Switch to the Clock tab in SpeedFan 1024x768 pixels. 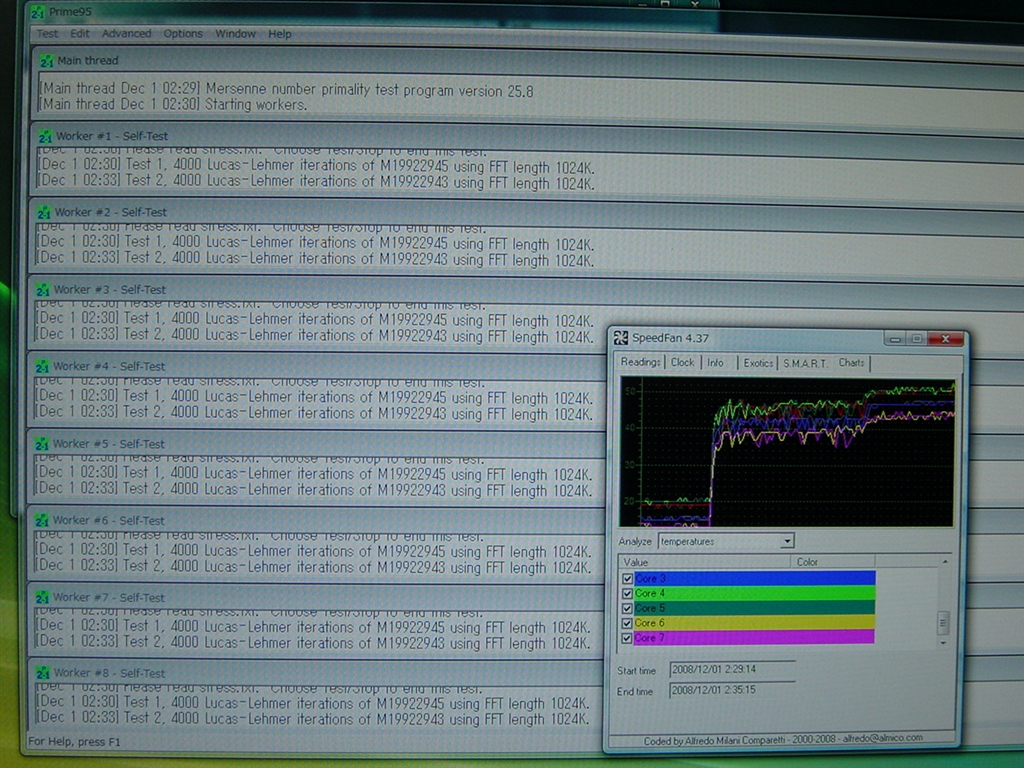pos(682,362)
